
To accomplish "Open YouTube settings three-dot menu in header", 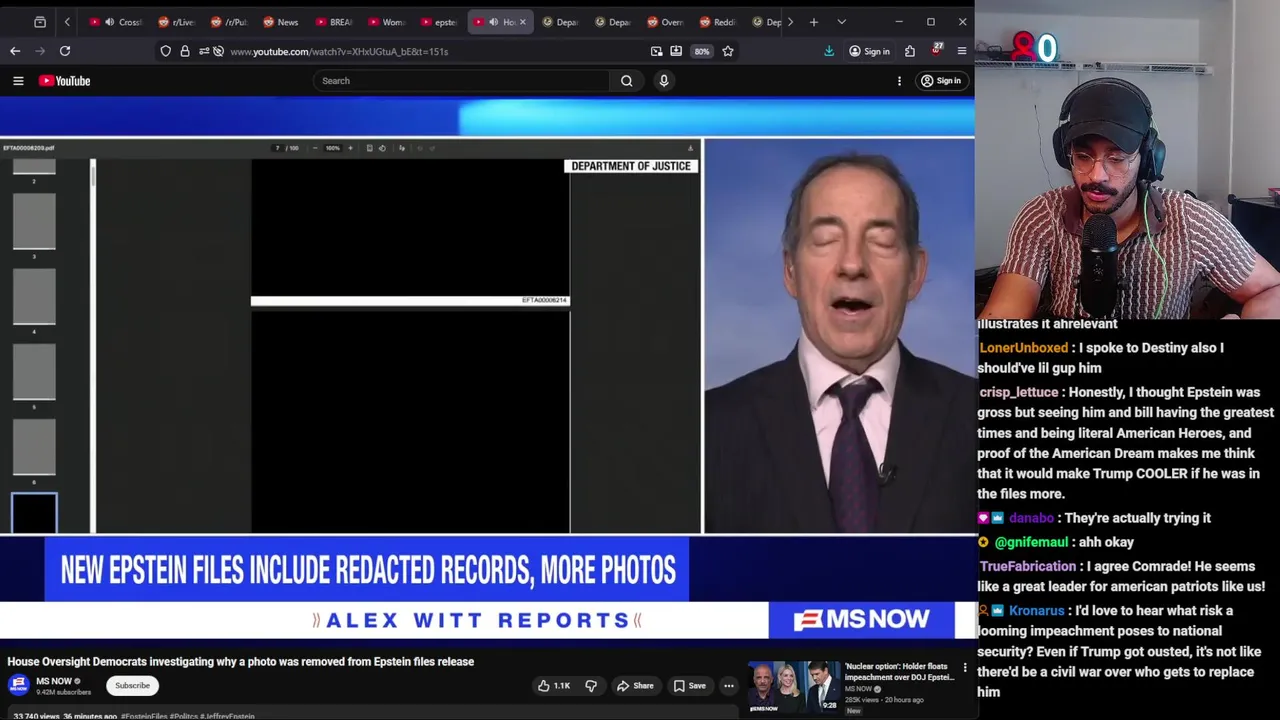I will 899,81.
